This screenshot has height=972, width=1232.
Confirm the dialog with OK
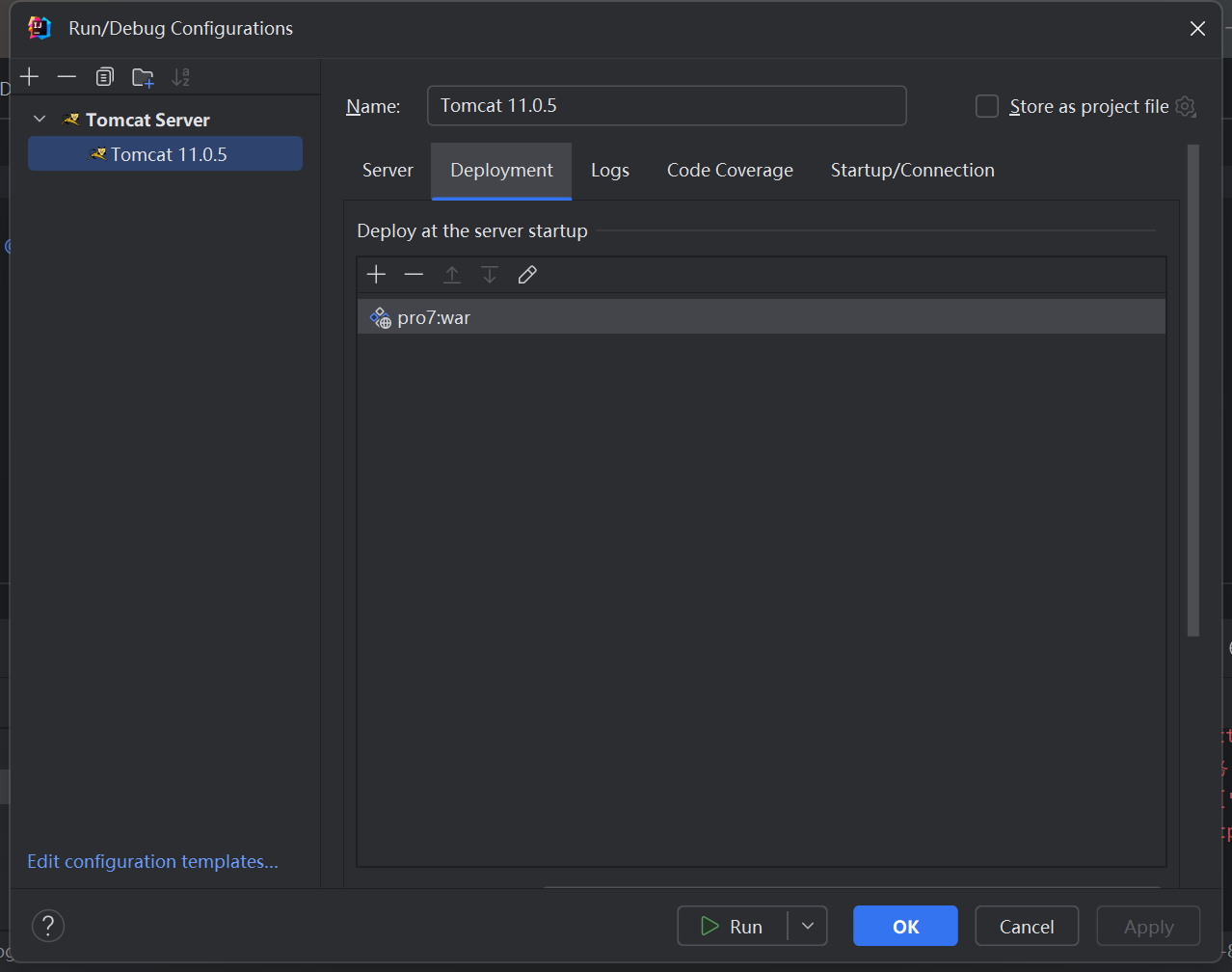click(x=905, y=927)
